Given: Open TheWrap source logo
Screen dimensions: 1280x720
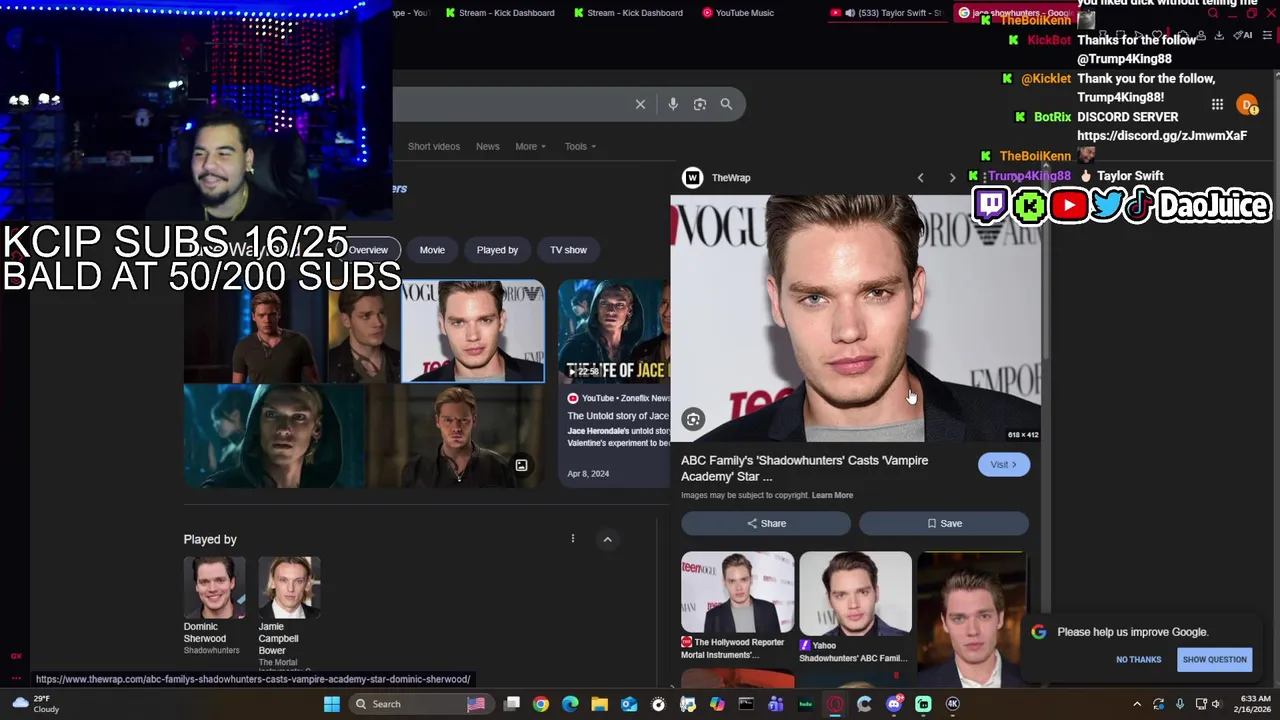Looking at the screenshot, I should (692, 178).
